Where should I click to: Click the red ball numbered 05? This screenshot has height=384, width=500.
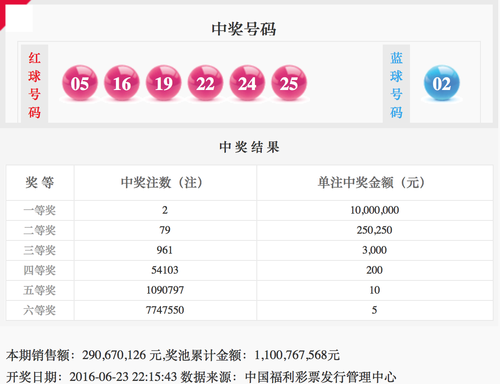[80, 83]
